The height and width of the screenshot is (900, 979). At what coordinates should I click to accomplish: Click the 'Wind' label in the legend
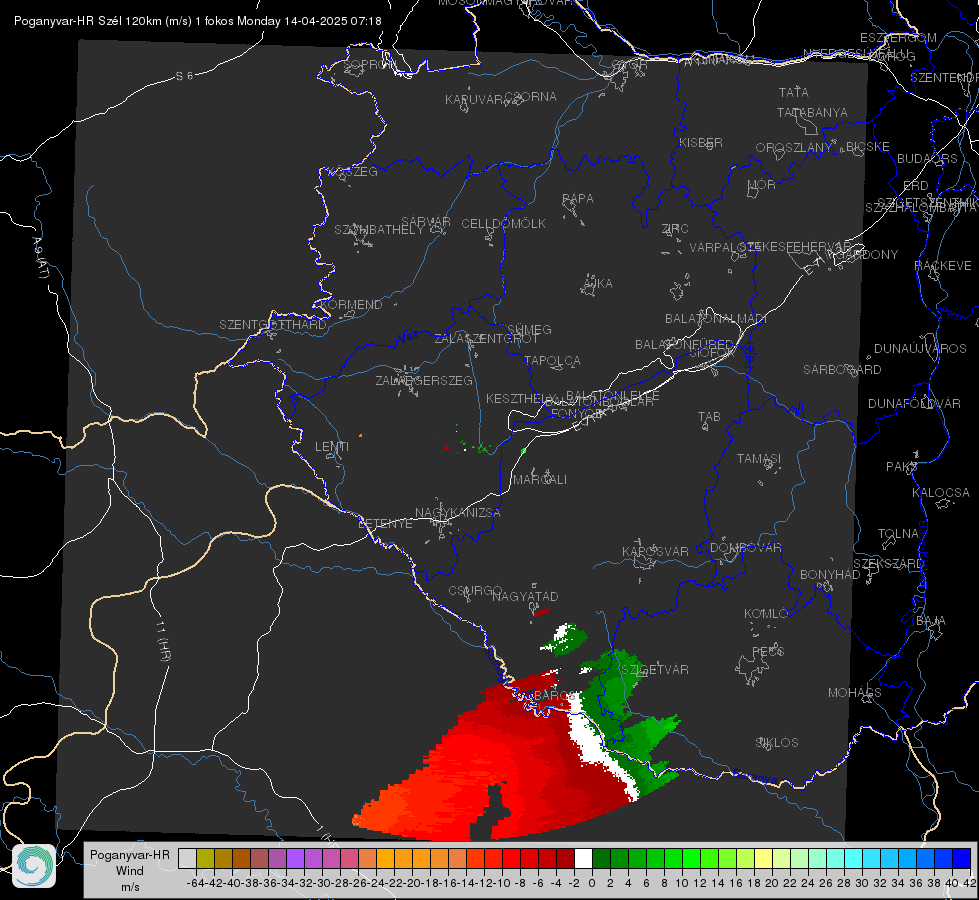point(129,871)
